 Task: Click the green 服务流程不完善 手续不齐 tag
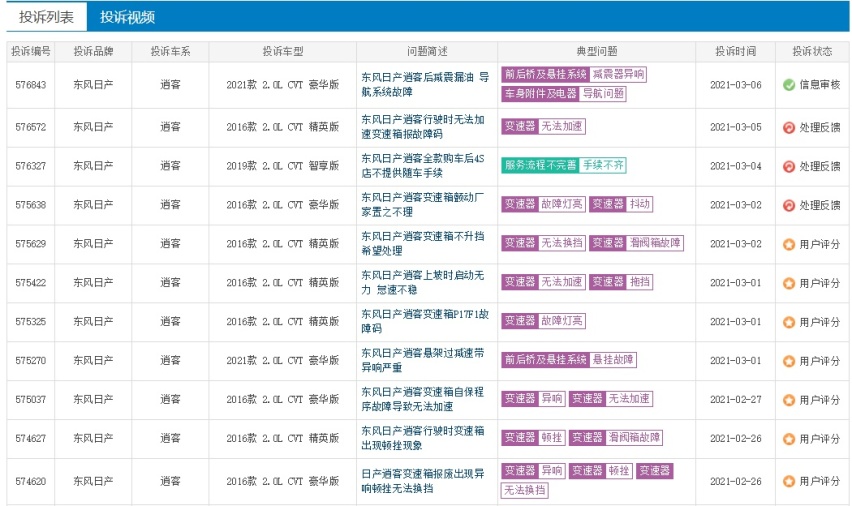pos(563,165)
